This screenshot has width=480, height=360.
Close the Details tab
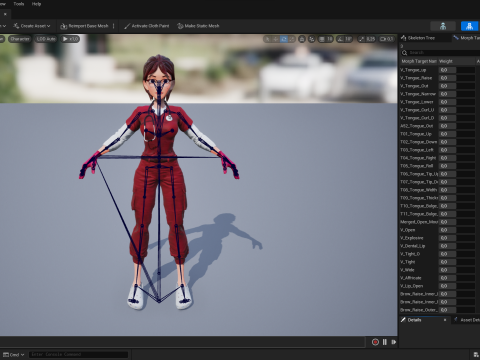tap(445, 320)
